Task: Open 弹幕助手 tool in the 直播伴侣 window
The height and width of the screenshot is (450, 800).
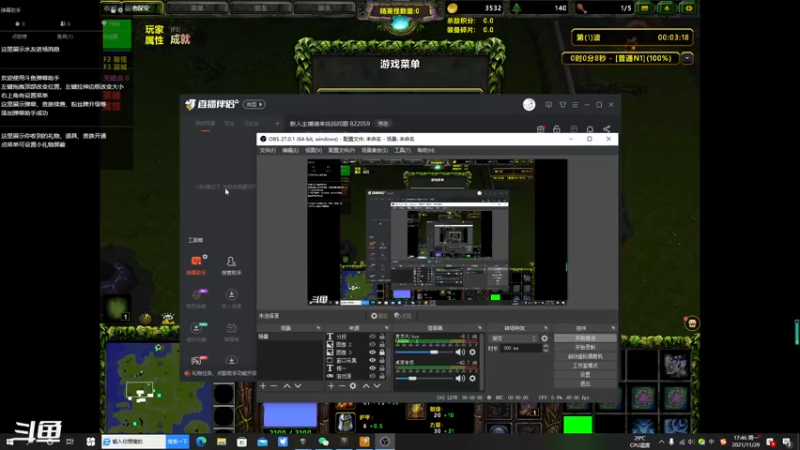Action: [196, 266]
